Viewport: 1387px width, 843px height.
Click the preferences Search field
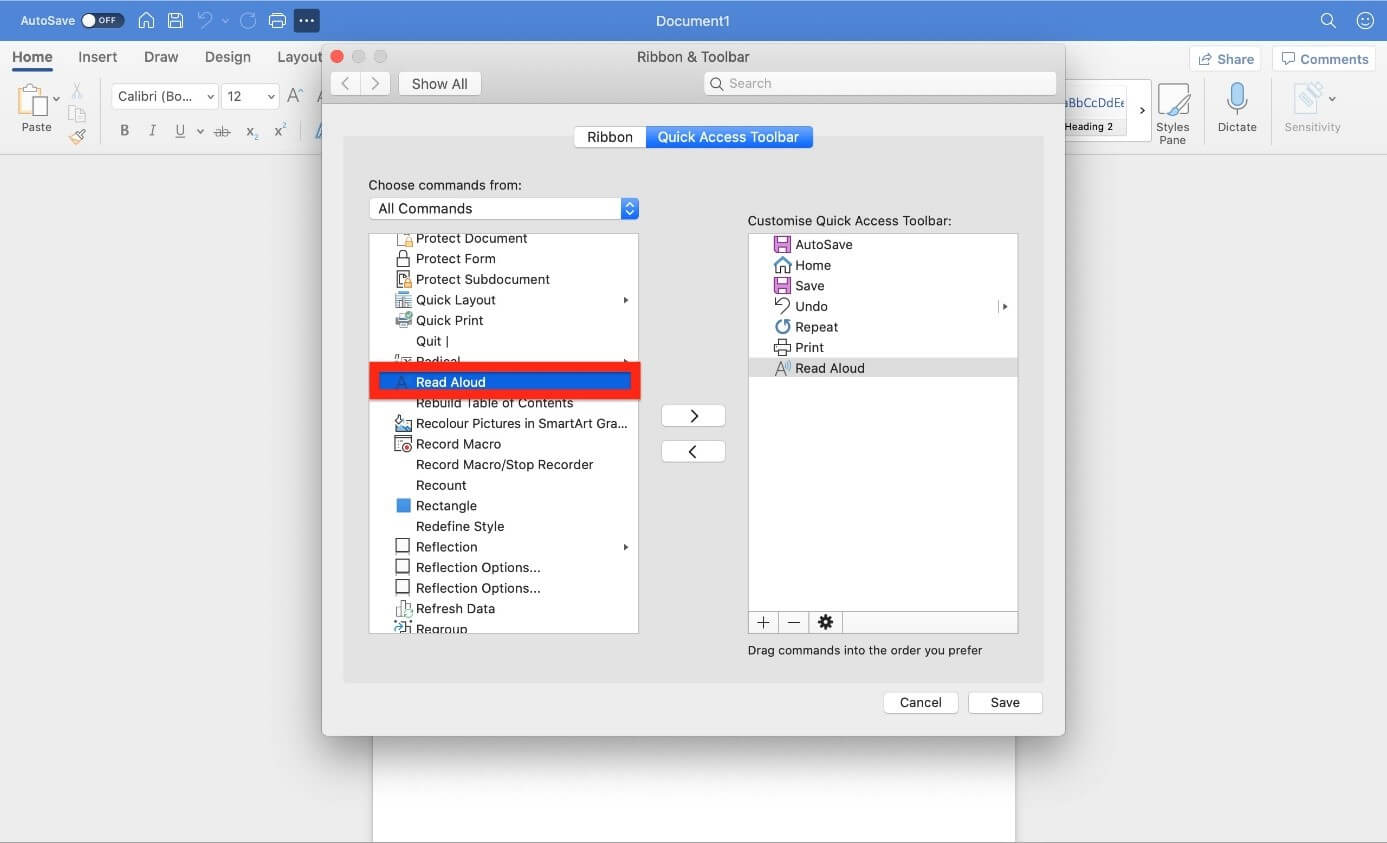click(880, 84)
